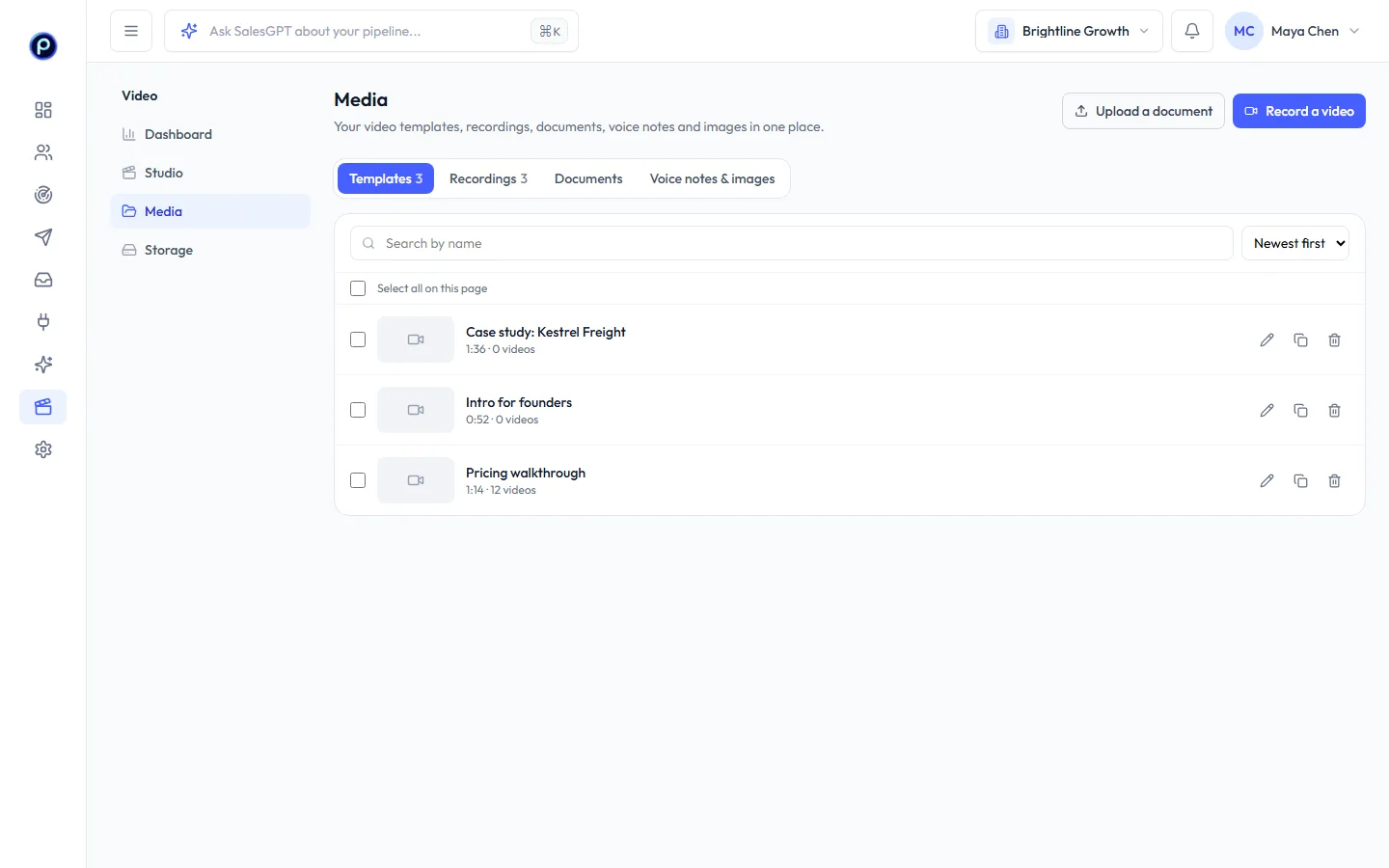The image size is (1389, 868).
Task: Duplicate the Case study: Kestrel Freight template
Action: pos(1301,339)
